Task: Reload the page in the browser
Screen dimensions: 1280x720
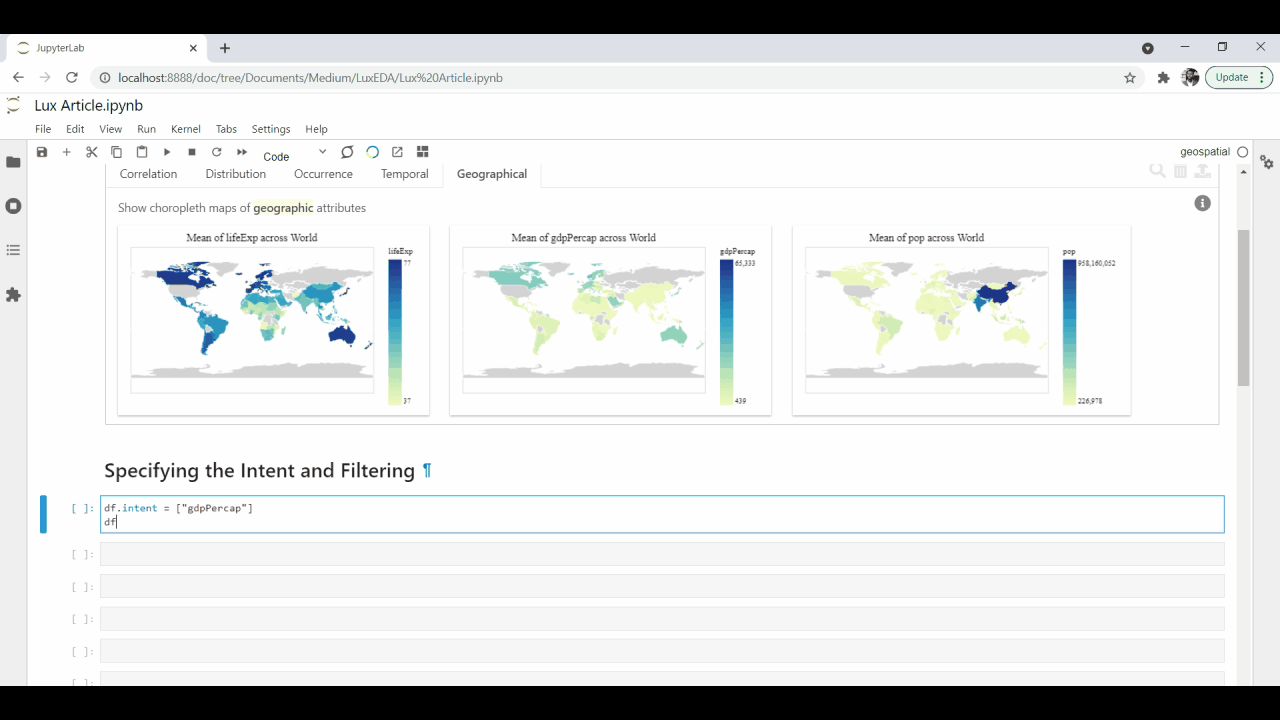Action: (x=72, y=77)
